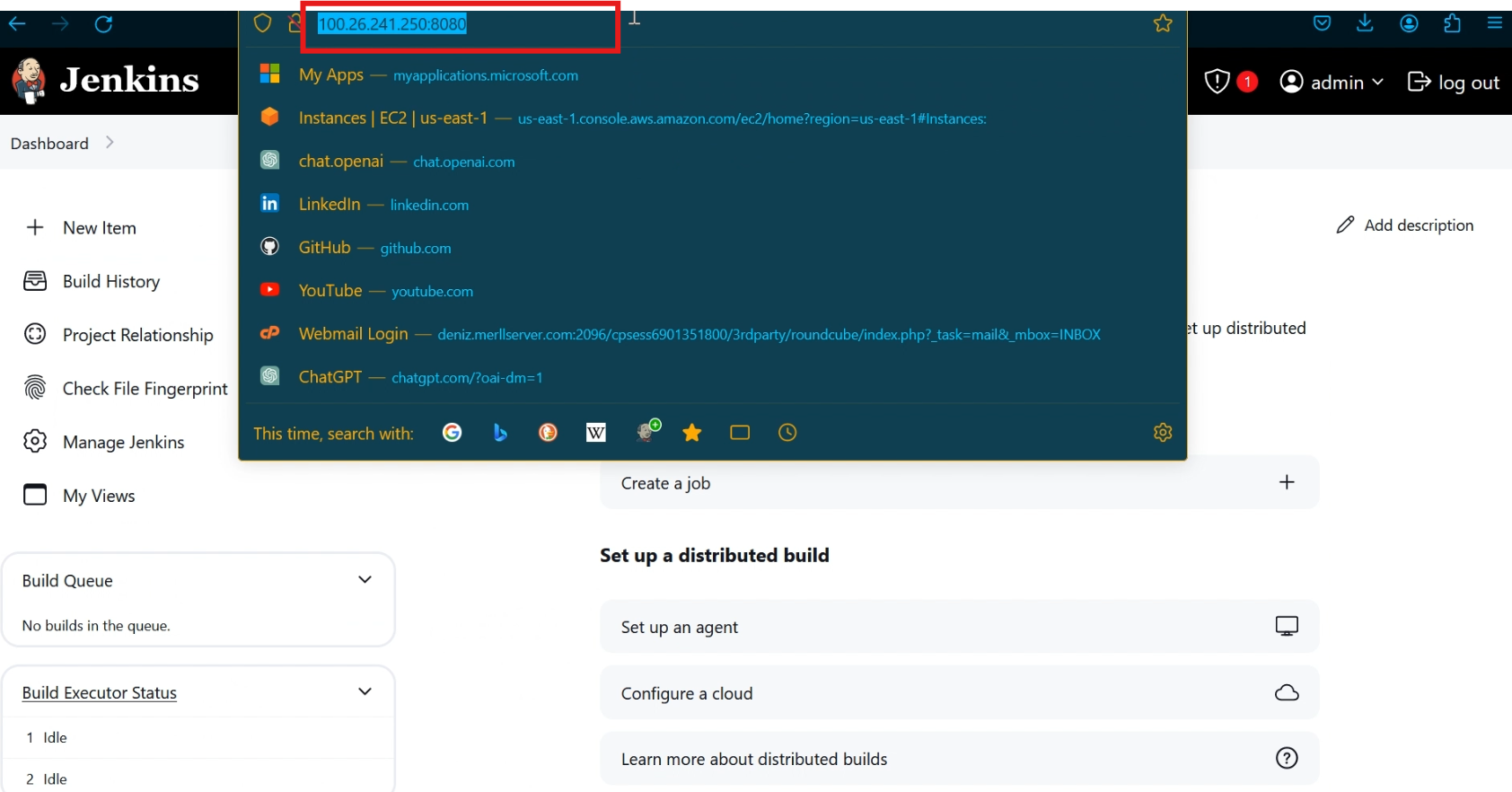Image resolution: width=1512 pixels, height=792 pixels.
Task: Open the browser downloads icon
Action: click(1365, 23)
